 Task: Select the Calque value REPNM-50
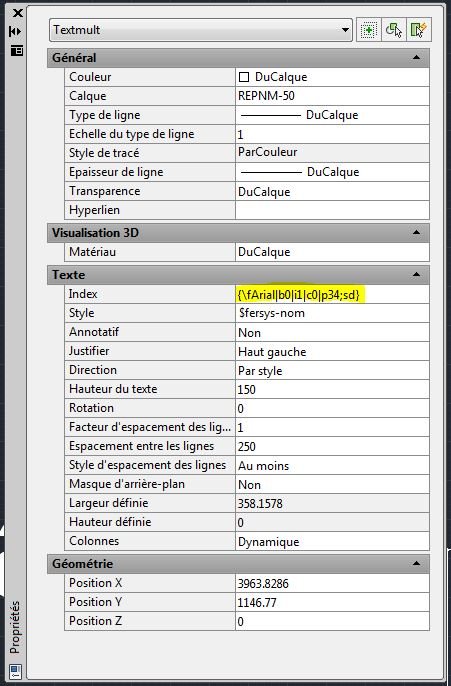pos(332,96)
